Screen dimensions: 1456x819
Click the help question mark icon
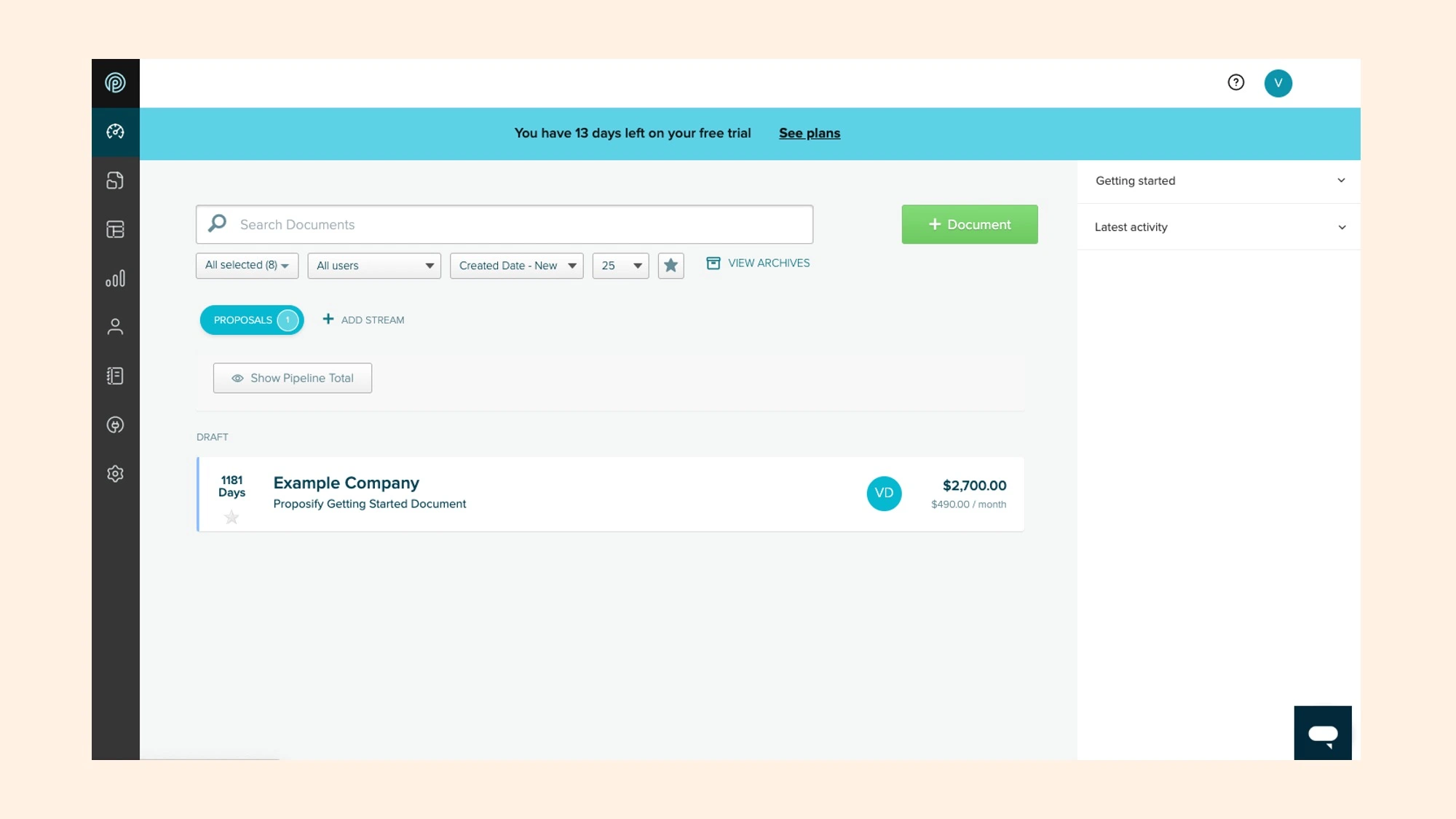click(1236, 83)
